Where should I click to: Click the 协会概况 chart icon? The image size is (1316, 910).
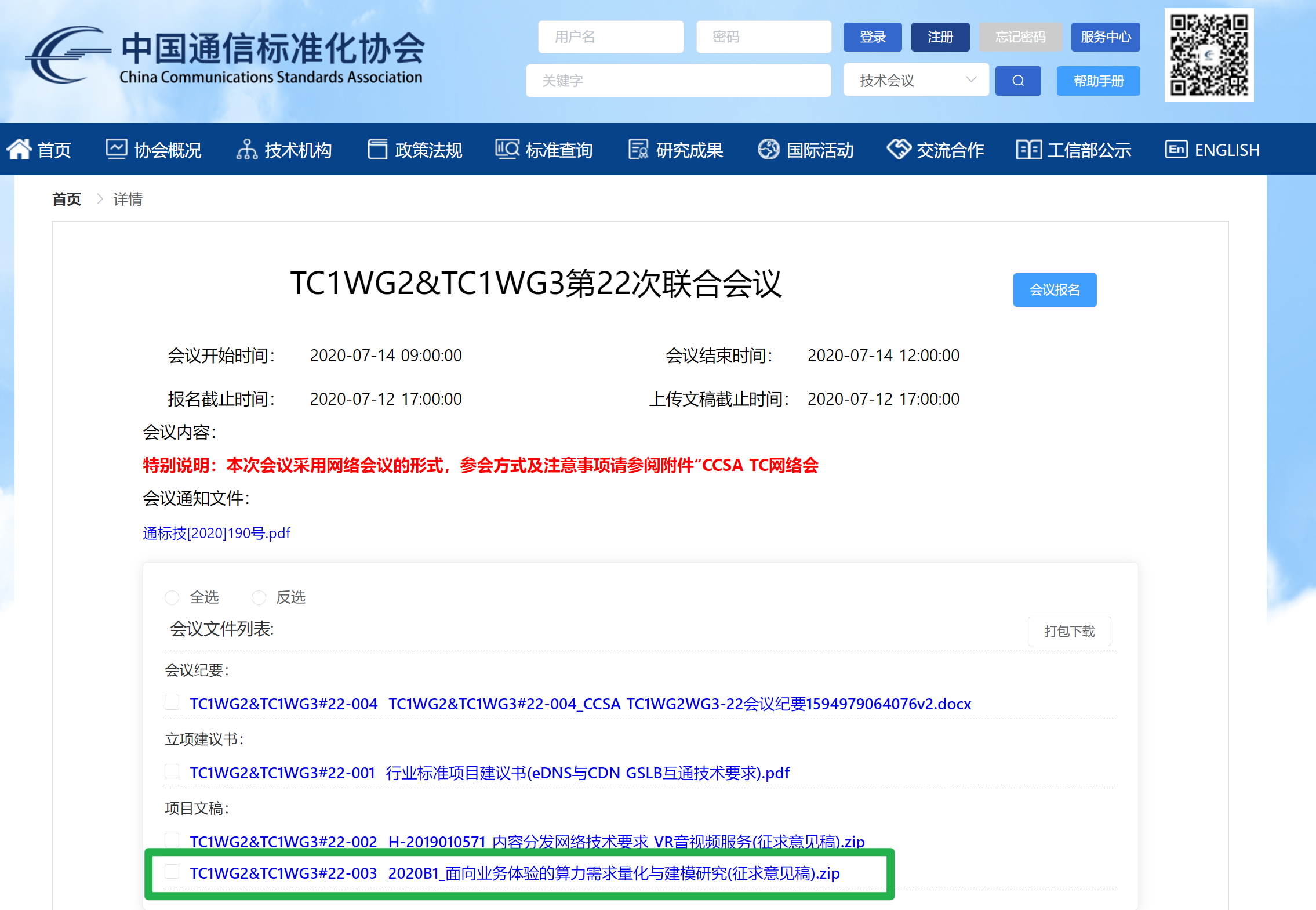point(116,149)
